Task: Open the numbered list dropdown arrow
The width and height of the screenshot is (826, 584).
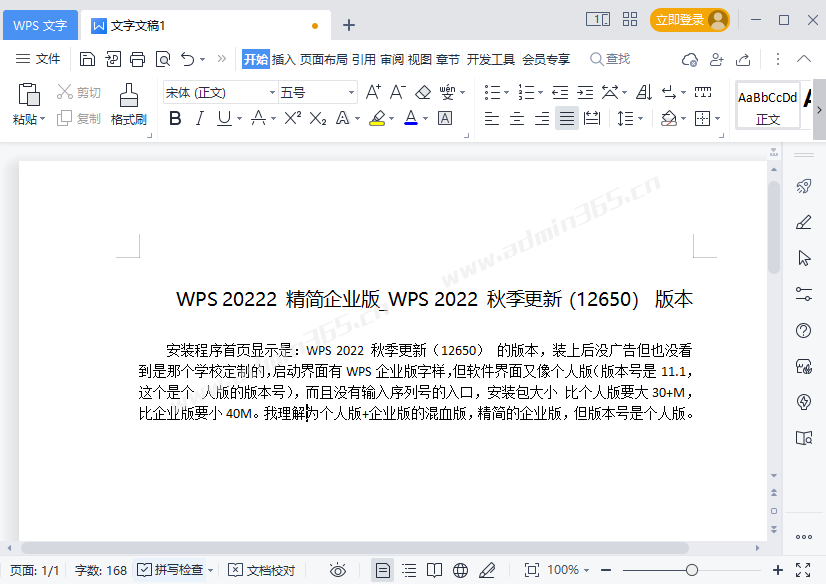Action: [x=540, y=93]
